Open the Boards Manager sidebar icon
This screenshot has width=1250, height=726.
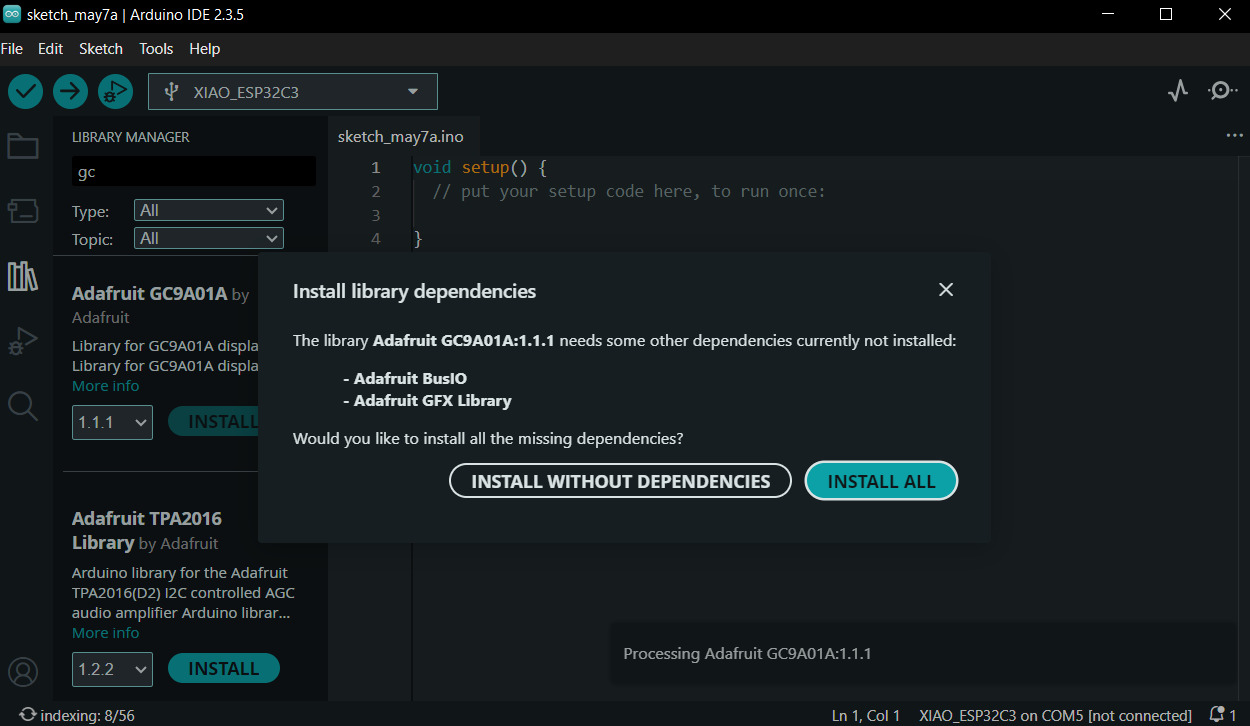tap(23, 210)
